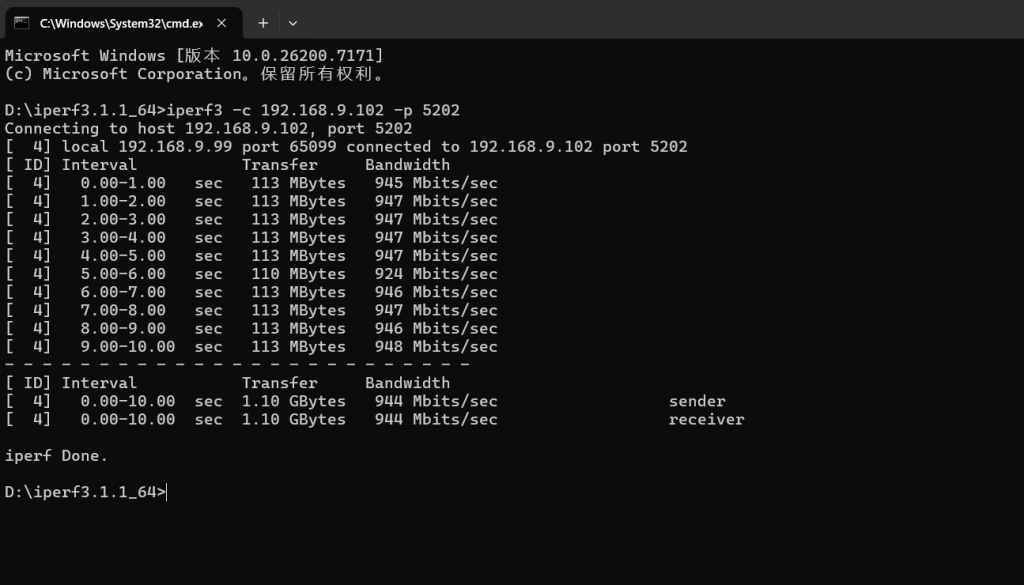Screen dimensions: 1024x585
Task: Click the 'sender' label in summary
Action: (x=697, y=401)
